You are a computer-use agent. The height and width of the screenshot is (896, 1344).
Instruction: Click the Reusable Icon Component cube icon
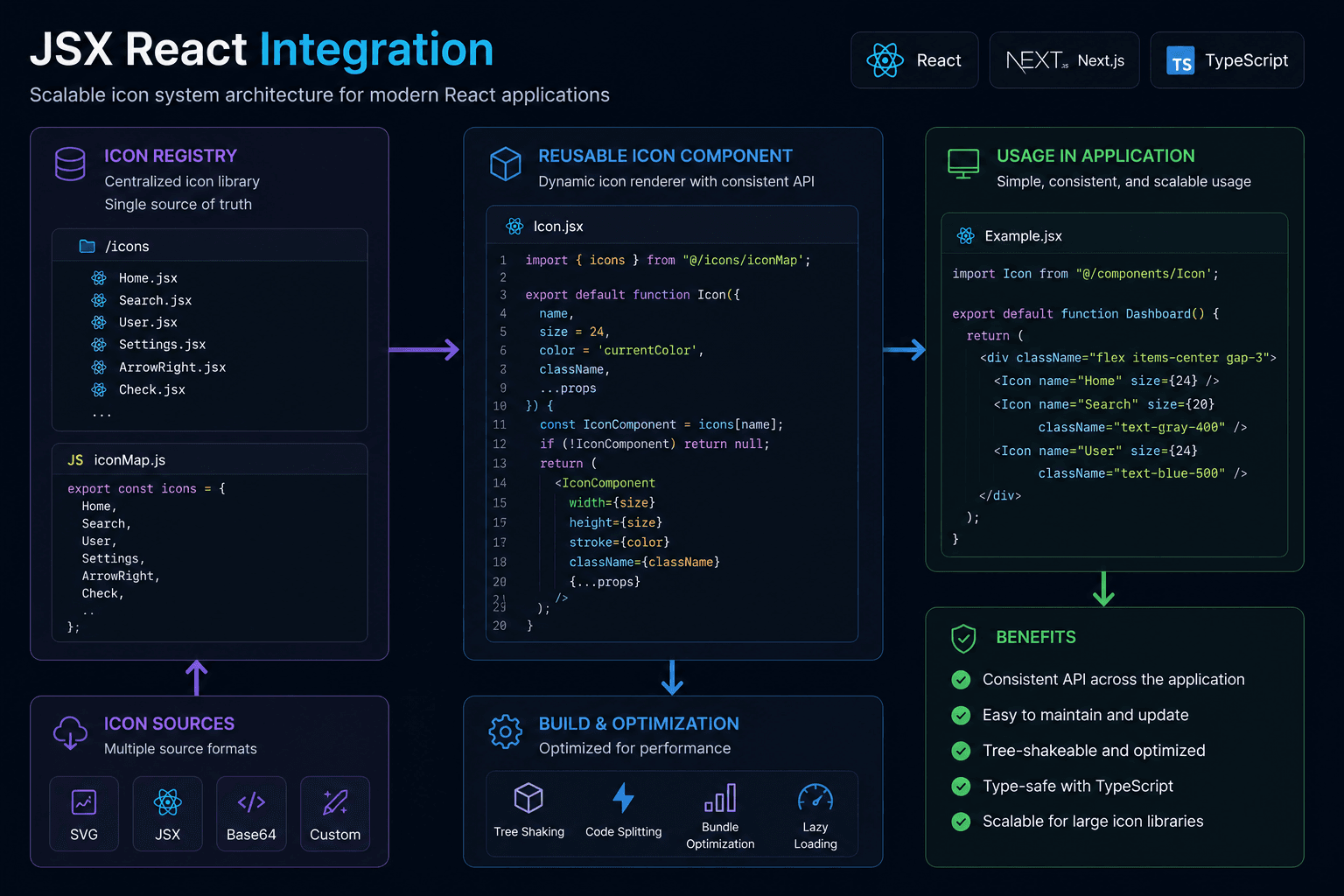[505, 164]
